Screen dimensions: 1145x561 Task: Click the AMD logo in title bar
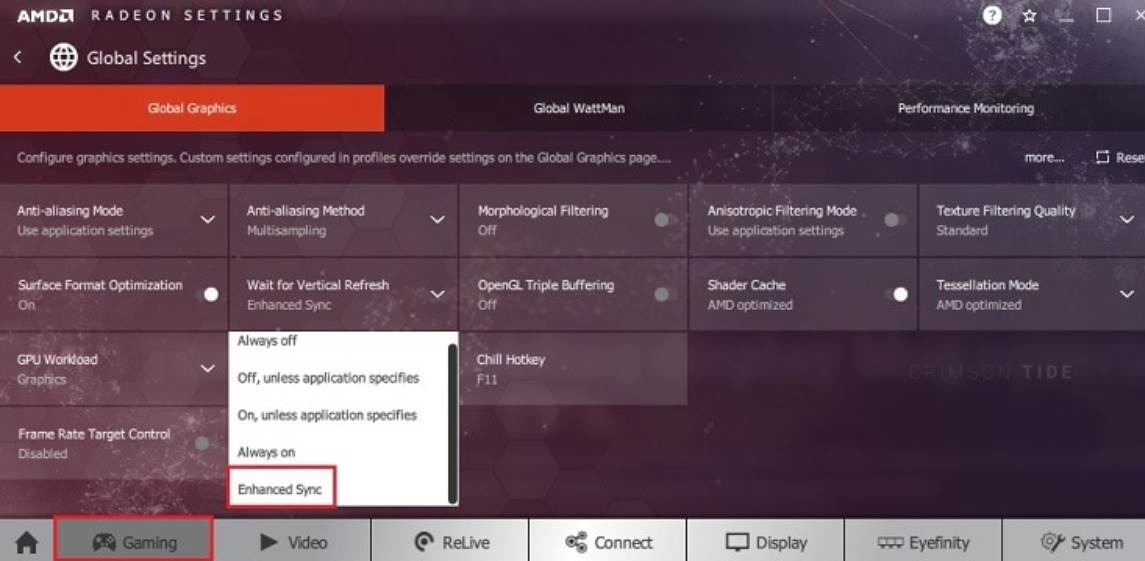tap(45, 15)
